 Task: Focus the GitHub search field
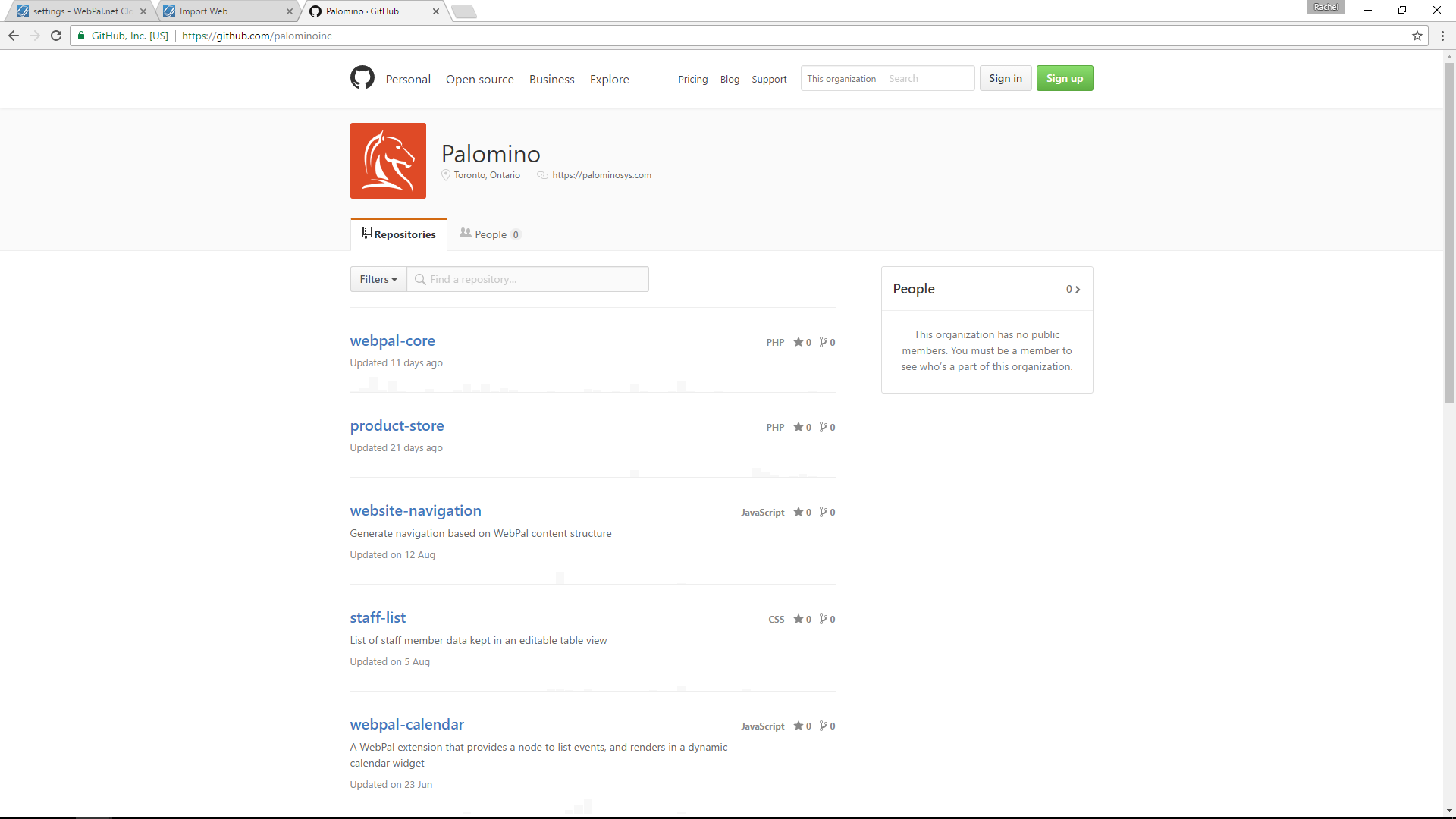coord(929,78)
